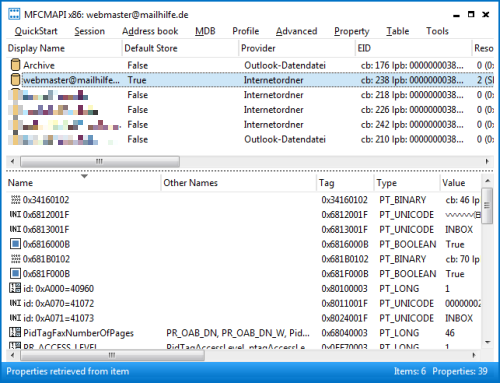Viewport: 500px width, 383px height.
Task: Click boolean icon of 0x681F000B property
Action: (15, 274)
